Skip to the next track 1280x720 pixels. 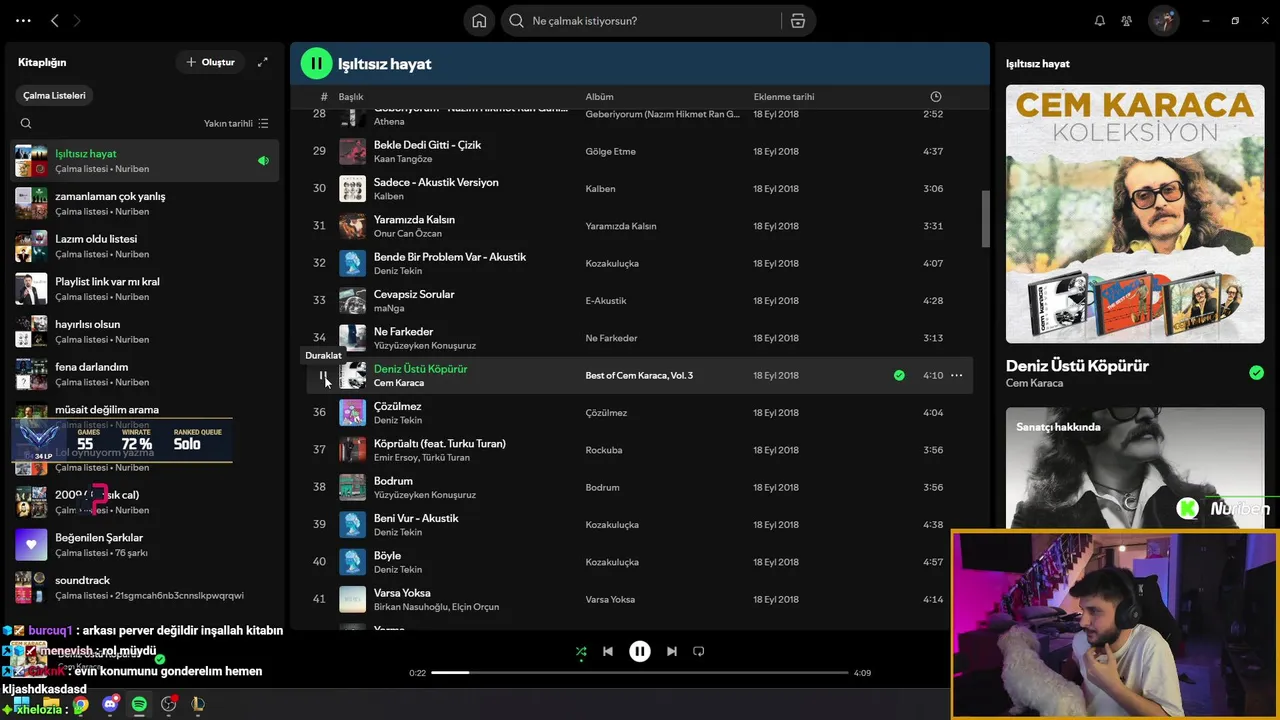[x=672, y=651]
